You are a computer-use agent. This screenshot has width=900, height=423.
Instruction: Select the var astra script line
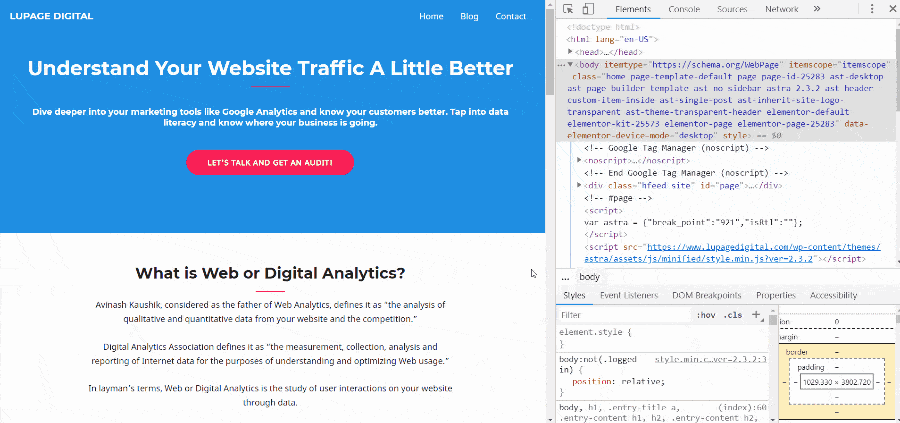tap(693, 223)
